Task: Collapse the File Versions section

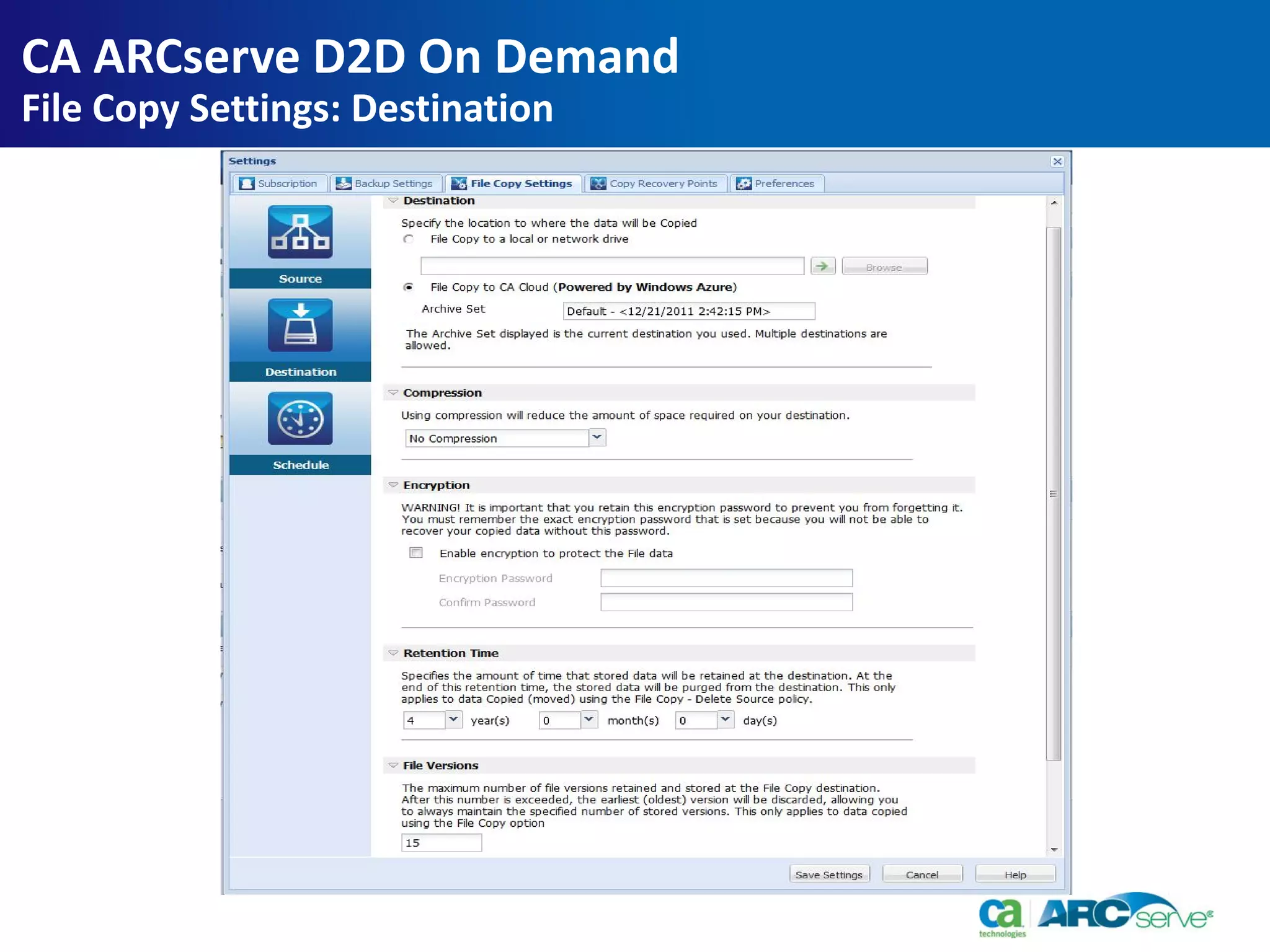Action: point(393,765)
